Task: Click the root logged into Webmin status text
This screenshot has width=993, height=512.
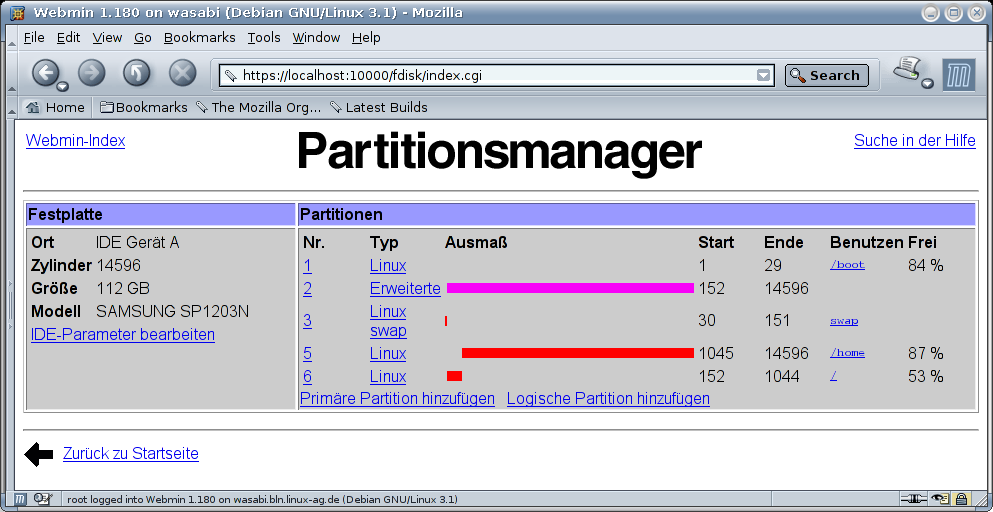Action: [262, 499]
